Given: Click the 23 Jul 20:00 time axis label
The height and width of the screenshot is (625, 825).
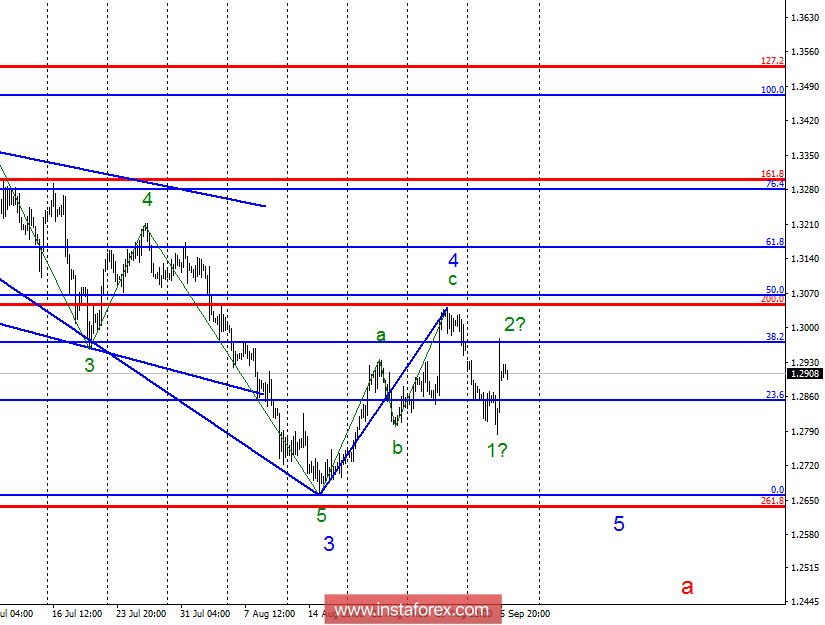Looking at the screenshot, I should [141, 613].
